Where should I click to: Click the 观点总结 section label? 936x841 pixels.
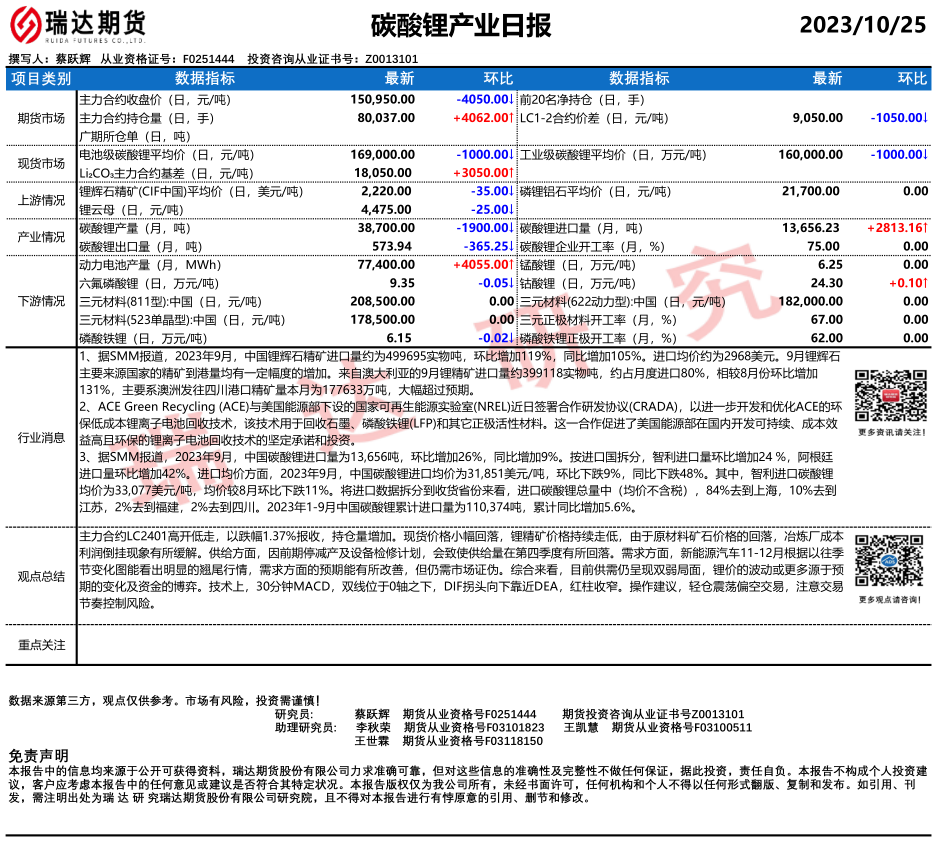pos(41,576)
